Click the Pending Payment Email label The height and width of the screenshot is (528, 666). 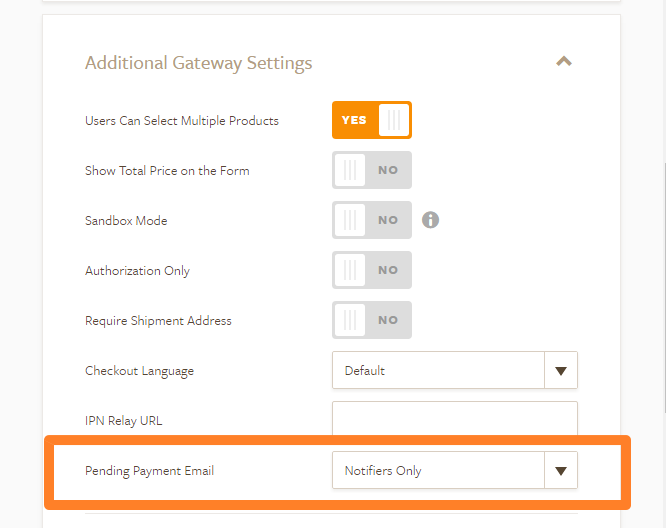coord(149,471)
